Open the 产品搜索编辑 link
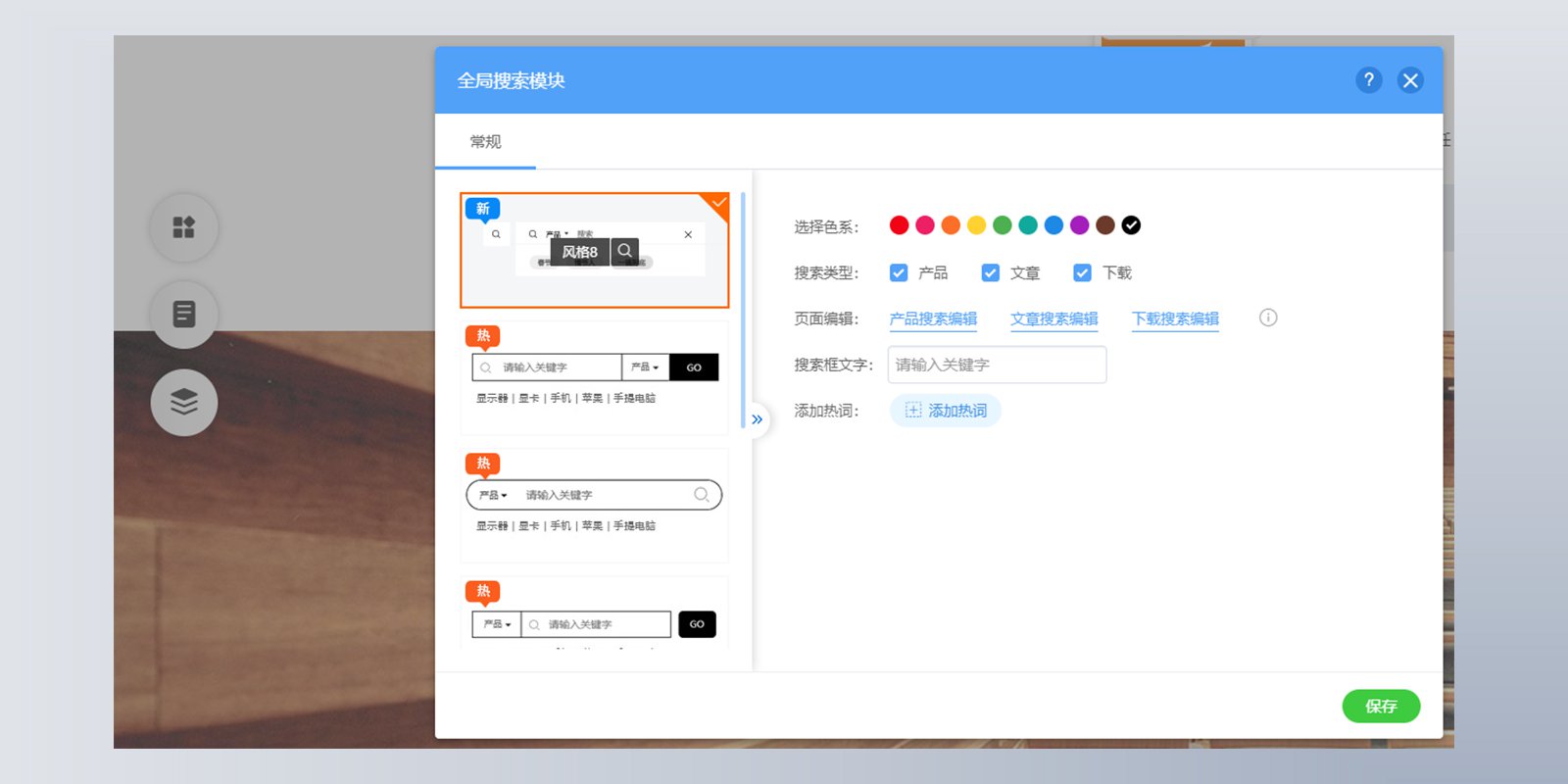This screenshot has height=784, width=1568. point(933,318)
